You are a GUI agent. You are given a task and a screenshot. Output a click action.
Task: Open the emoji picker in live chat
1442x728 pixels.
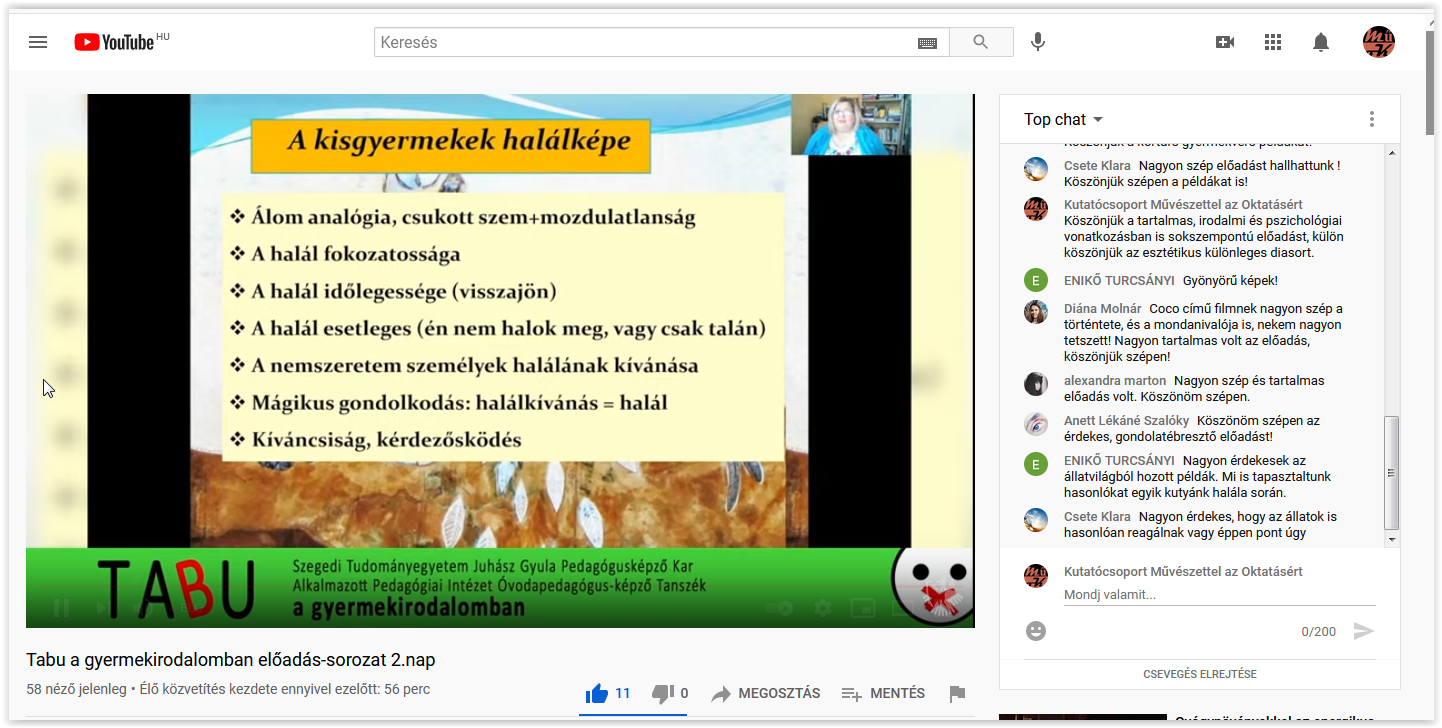(1036, 631)
